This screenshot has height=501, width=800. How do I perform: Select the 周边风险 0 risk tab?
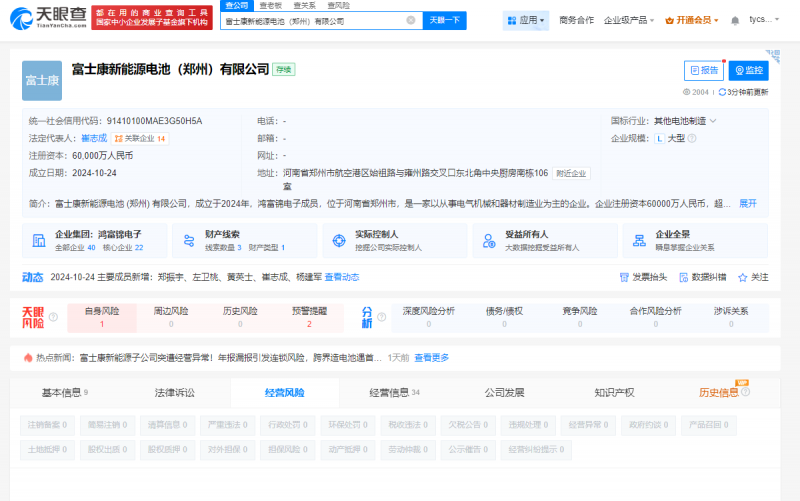(171, 317)
